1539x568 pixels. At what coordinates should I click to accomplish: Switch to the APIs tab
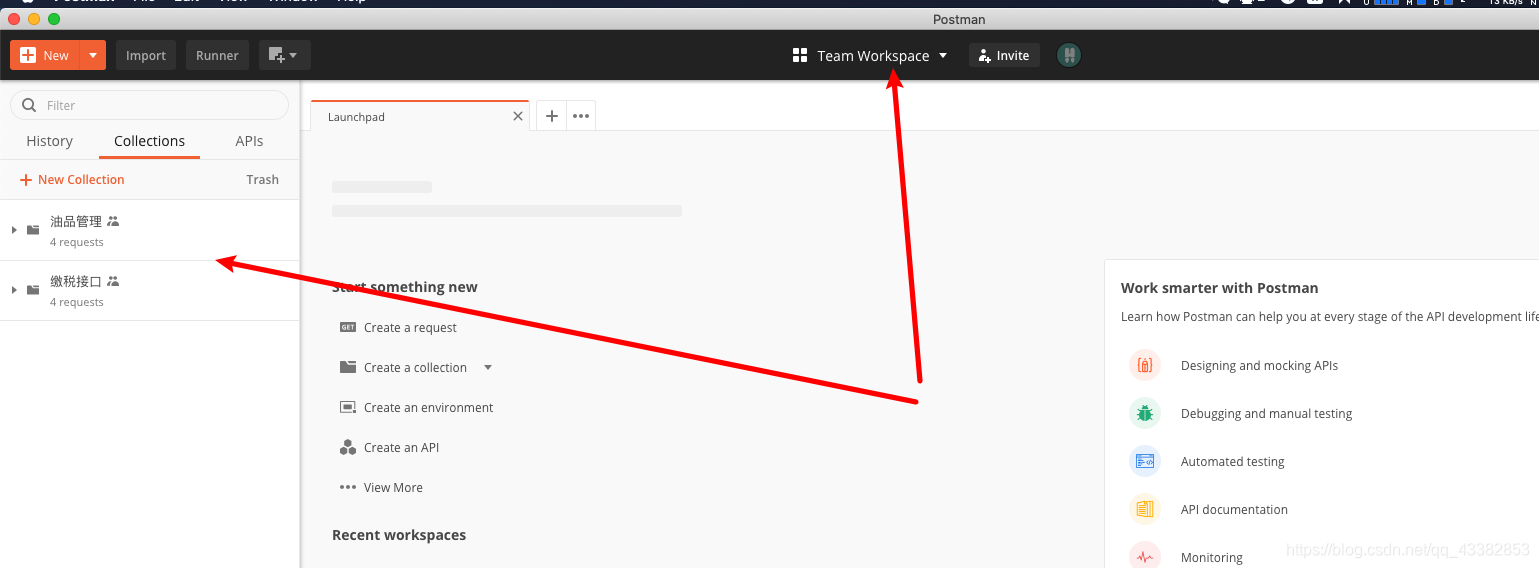pyautogui.click(x=249, y=141)
